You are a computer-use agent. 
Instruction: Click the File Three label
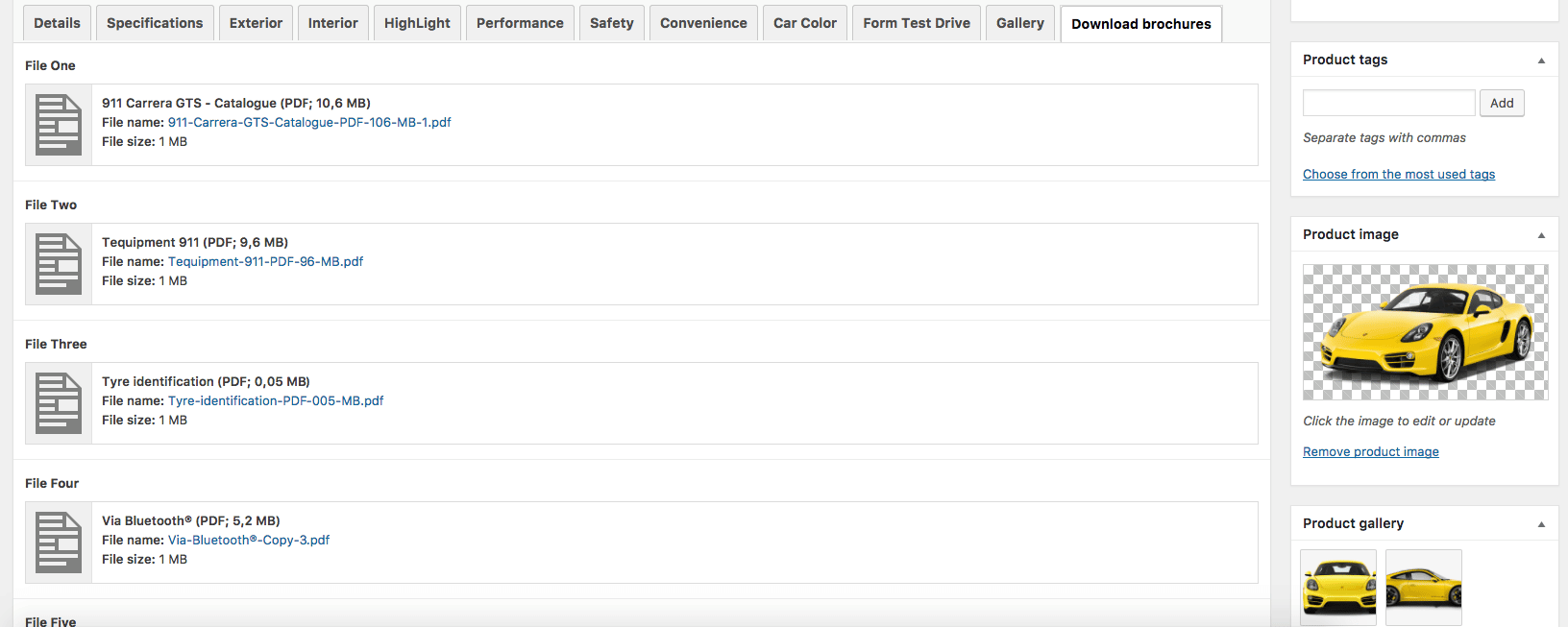click(x=56, y=345)
